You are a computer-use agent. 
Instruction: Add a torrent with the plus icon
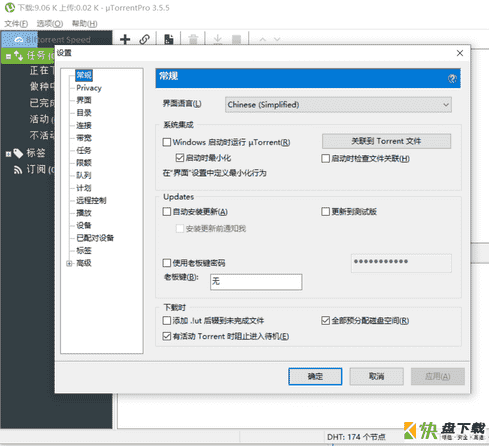click(125, 39)
